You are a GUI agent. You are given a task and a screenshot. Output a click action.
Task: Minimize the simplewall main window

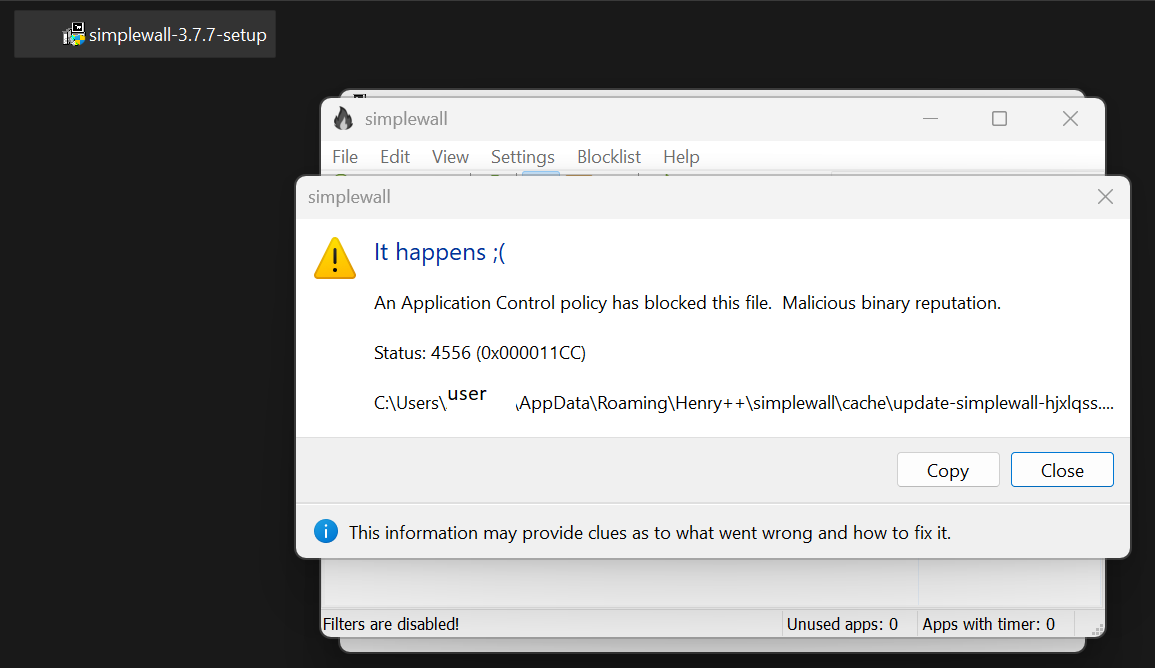pos(931,119)
